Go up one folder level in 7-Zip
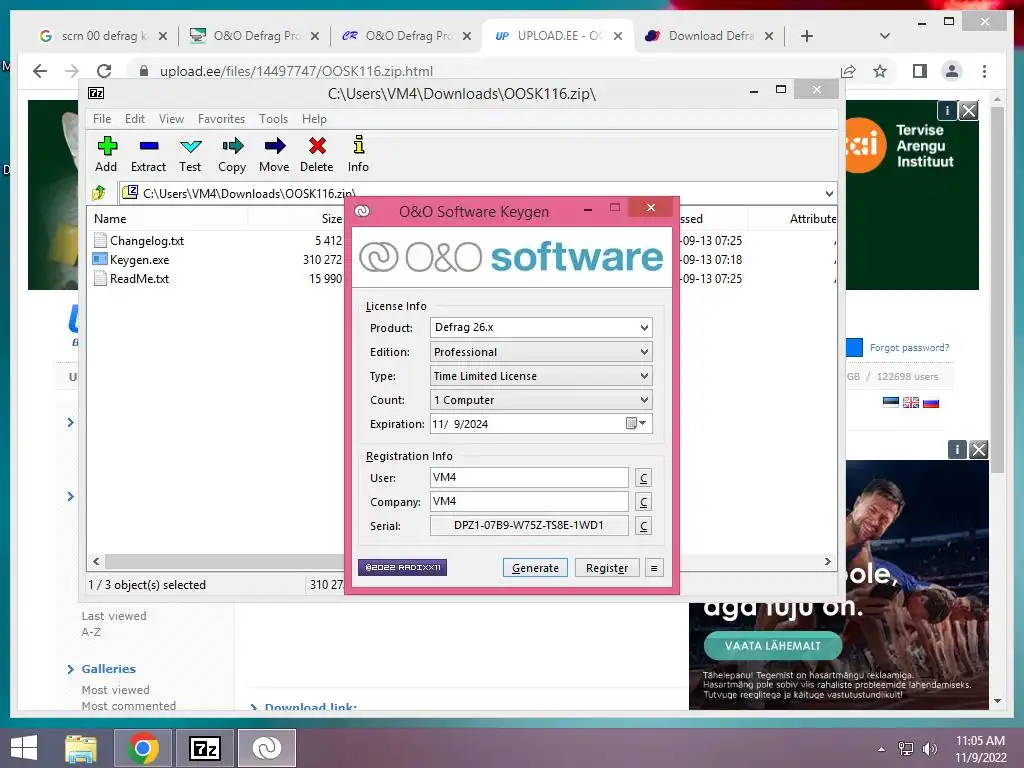Image resolution: width=1024 pixels, height=768 pixels. coord(99,193)
